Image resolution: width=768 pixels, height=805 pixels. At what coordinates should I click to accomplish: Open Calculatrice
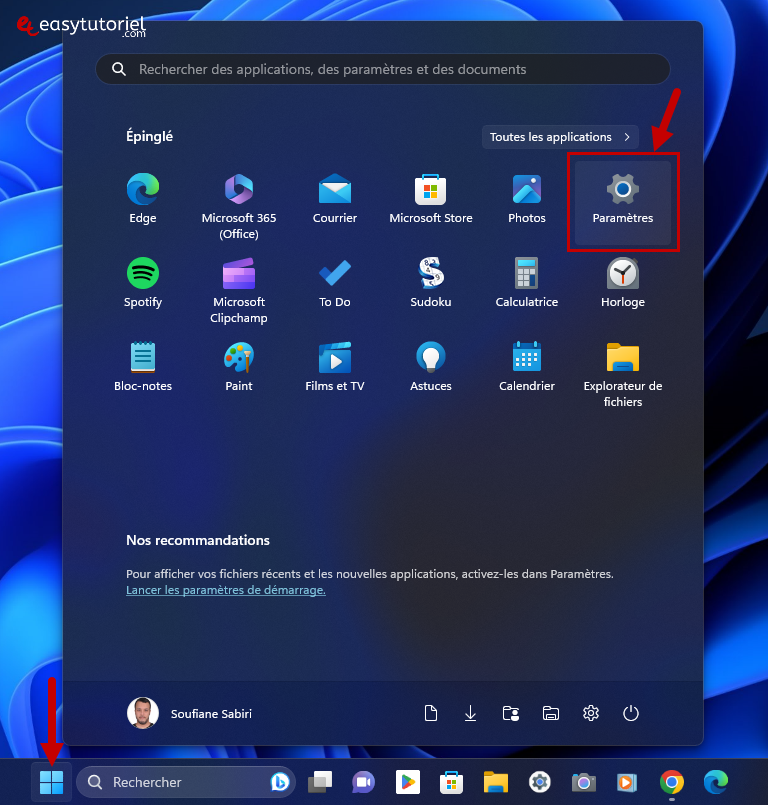(x=527, y=283)
